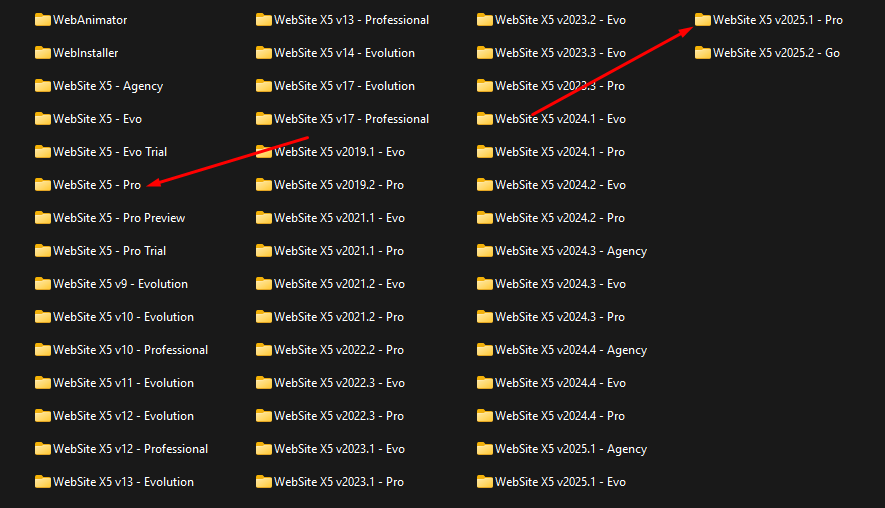Select the WebSite X5 v2025.2 - Go folder icon

[703, 53]
